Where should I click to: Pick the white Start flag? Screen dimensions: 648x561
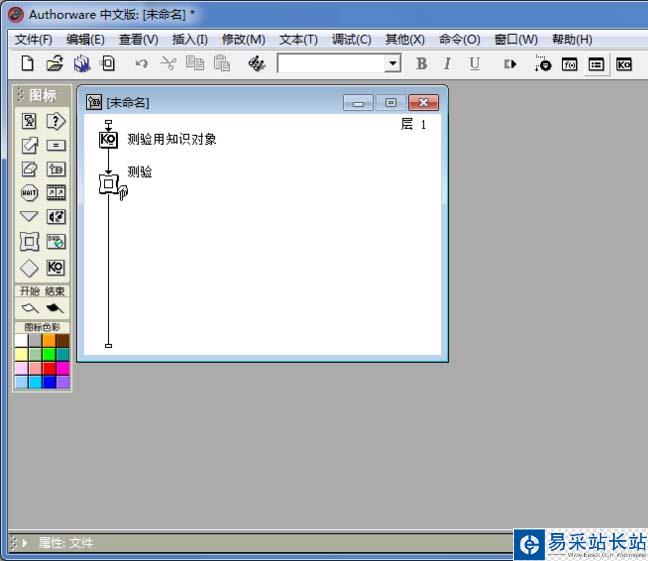point(30,308)
